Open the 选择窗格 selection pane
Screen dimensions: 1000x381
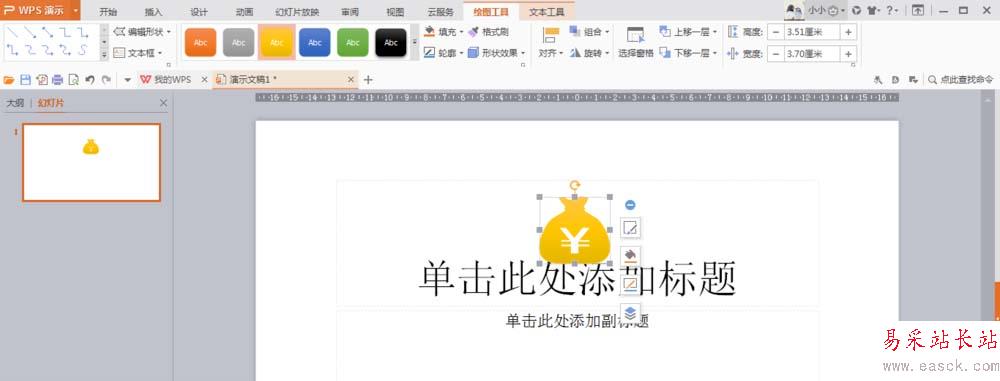point(635,43)
